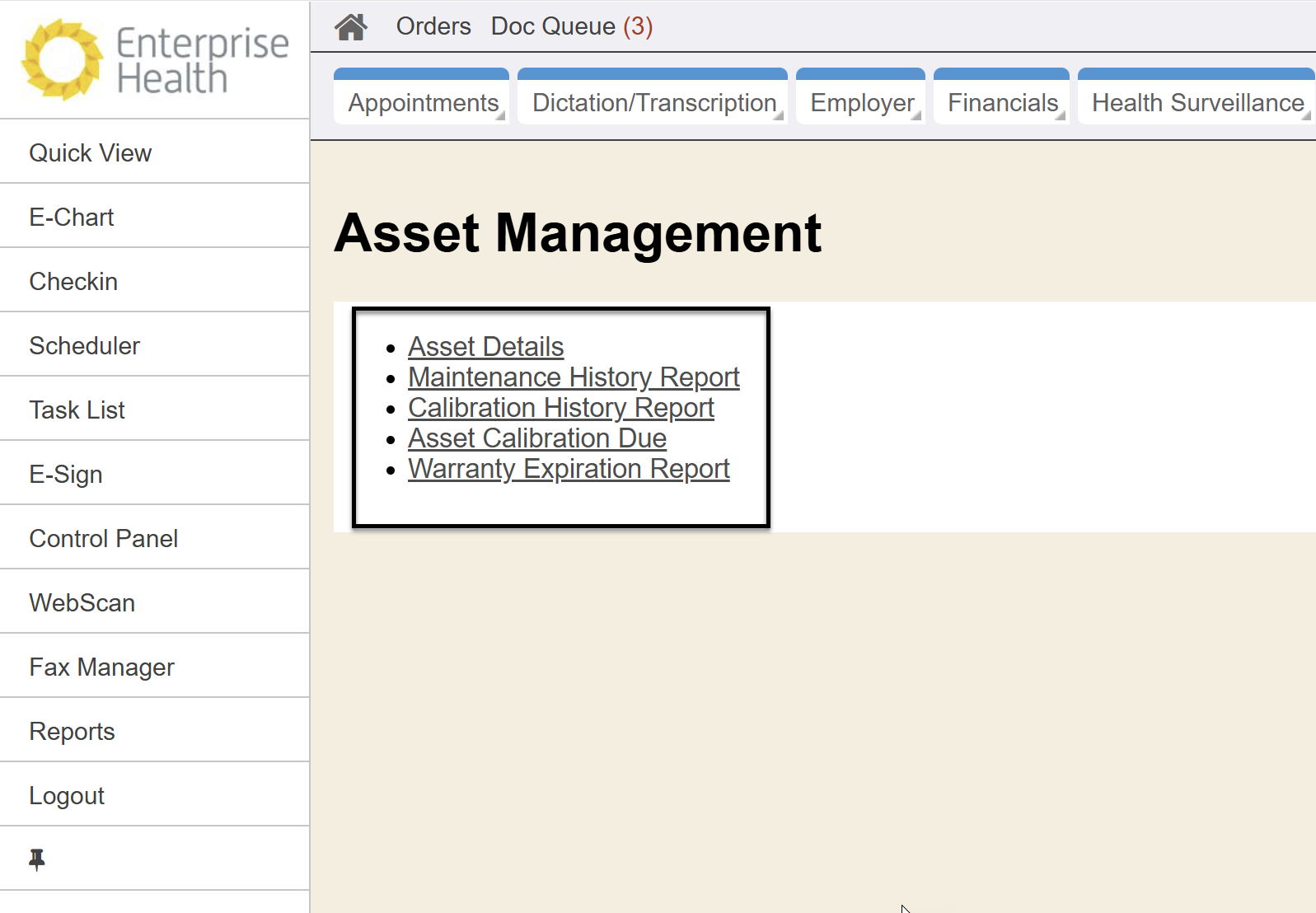
Task: Open the Health Surveillance menu
Action: coord(1197,103)
